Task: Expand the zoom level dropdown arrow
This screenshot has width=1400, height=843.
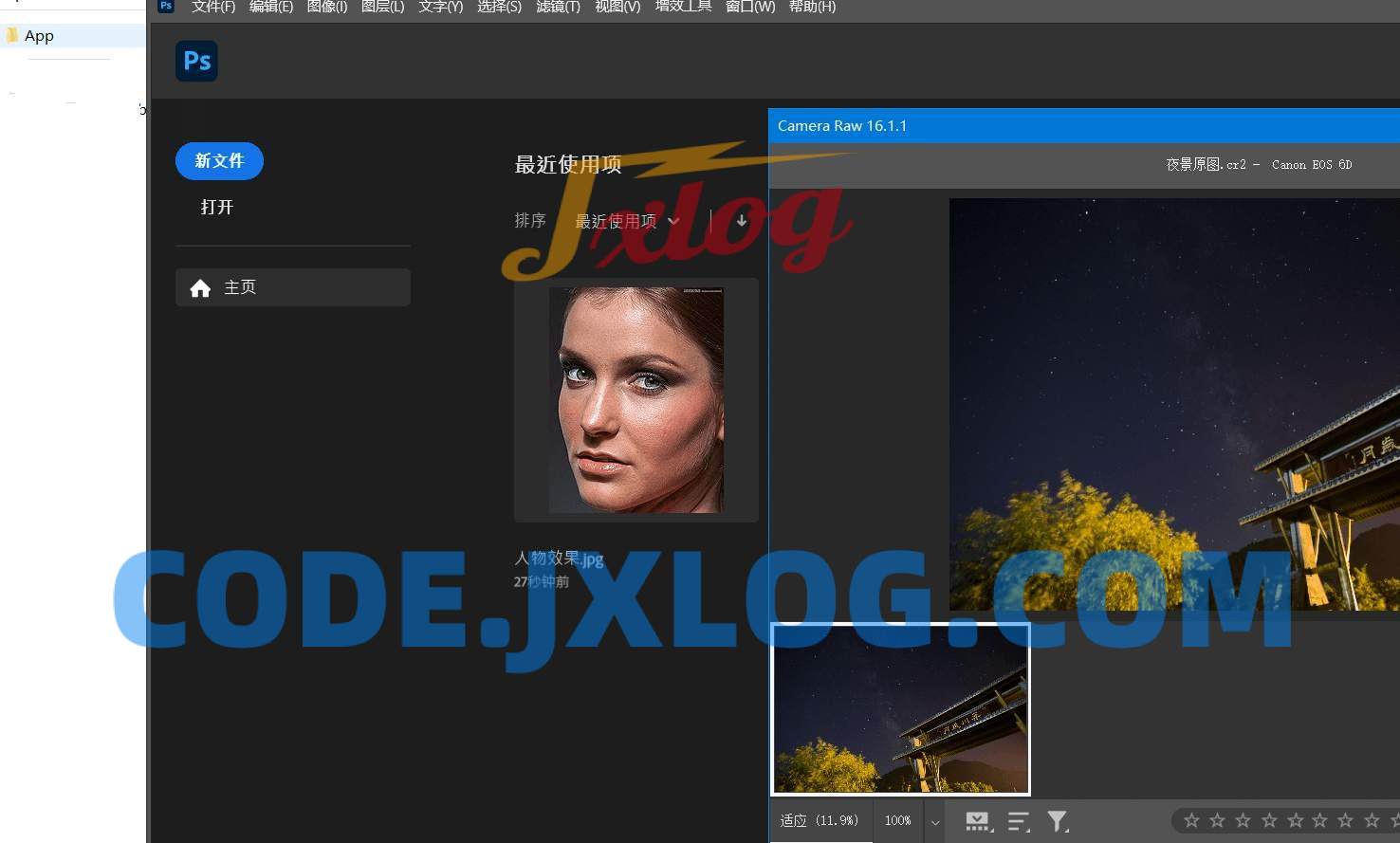Action: point(934,821)
